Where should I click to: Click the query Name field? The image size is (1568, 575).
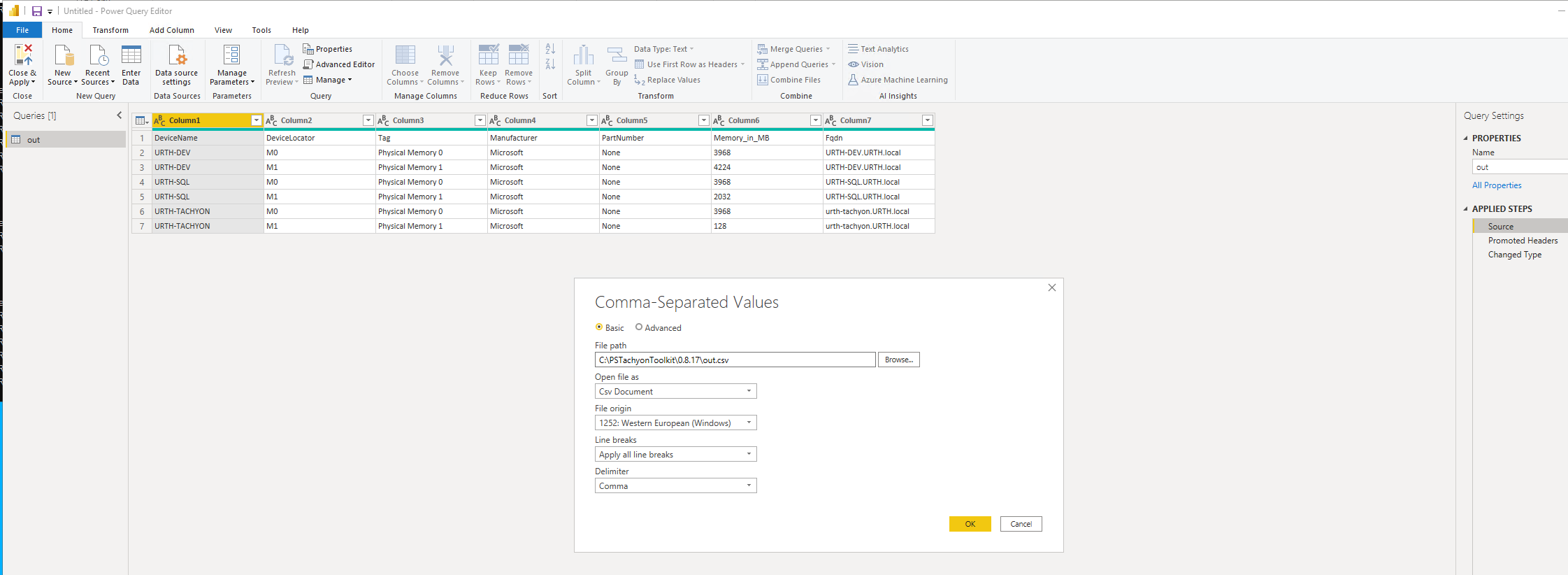(1520, 167)
